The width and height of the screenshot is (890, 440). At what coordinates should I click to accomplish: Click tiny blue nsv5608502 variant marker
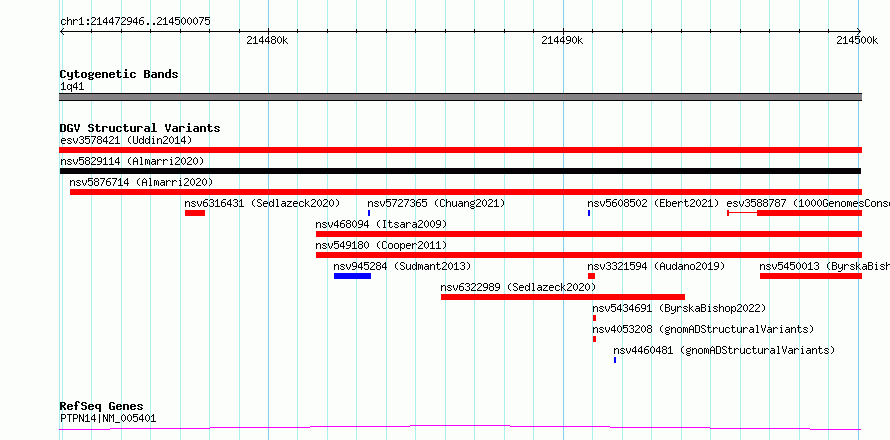click(x=589, y=213)
